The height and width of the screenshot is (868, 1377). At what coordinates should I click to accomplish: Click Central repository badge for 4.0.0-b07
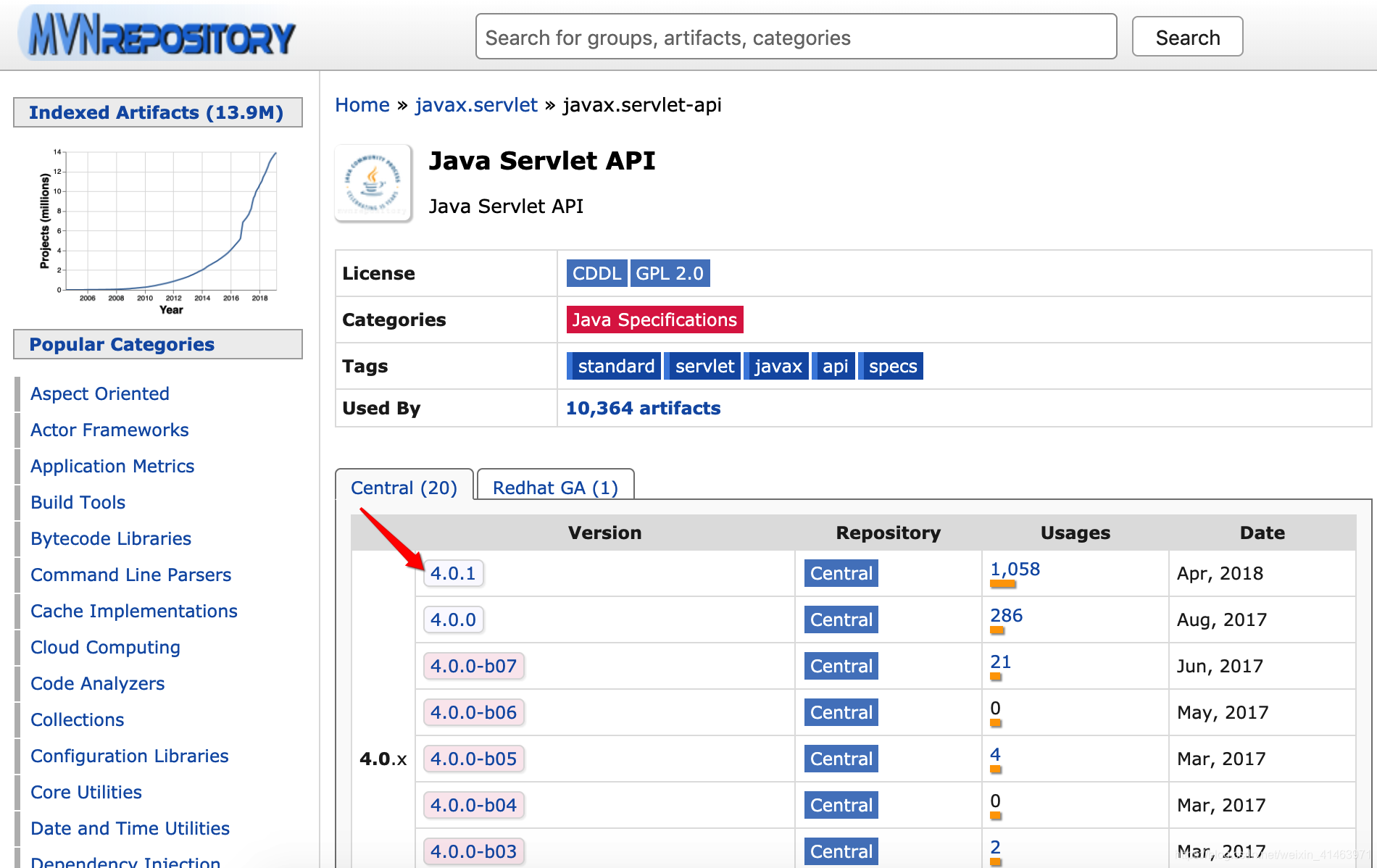tap(841, 666)
